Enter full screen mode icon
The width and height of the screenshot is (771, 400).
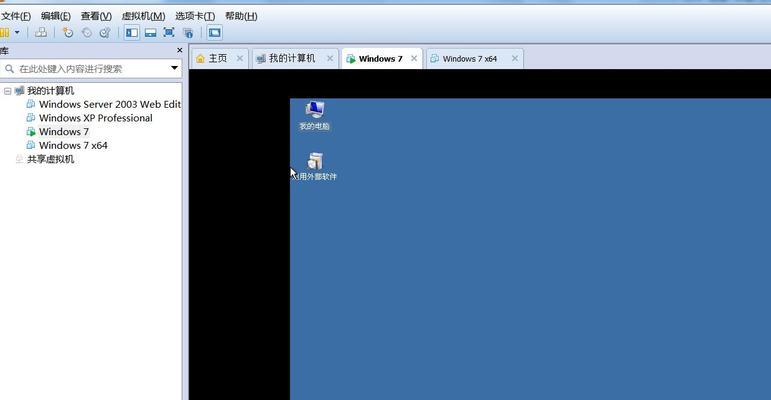(169, 33)
